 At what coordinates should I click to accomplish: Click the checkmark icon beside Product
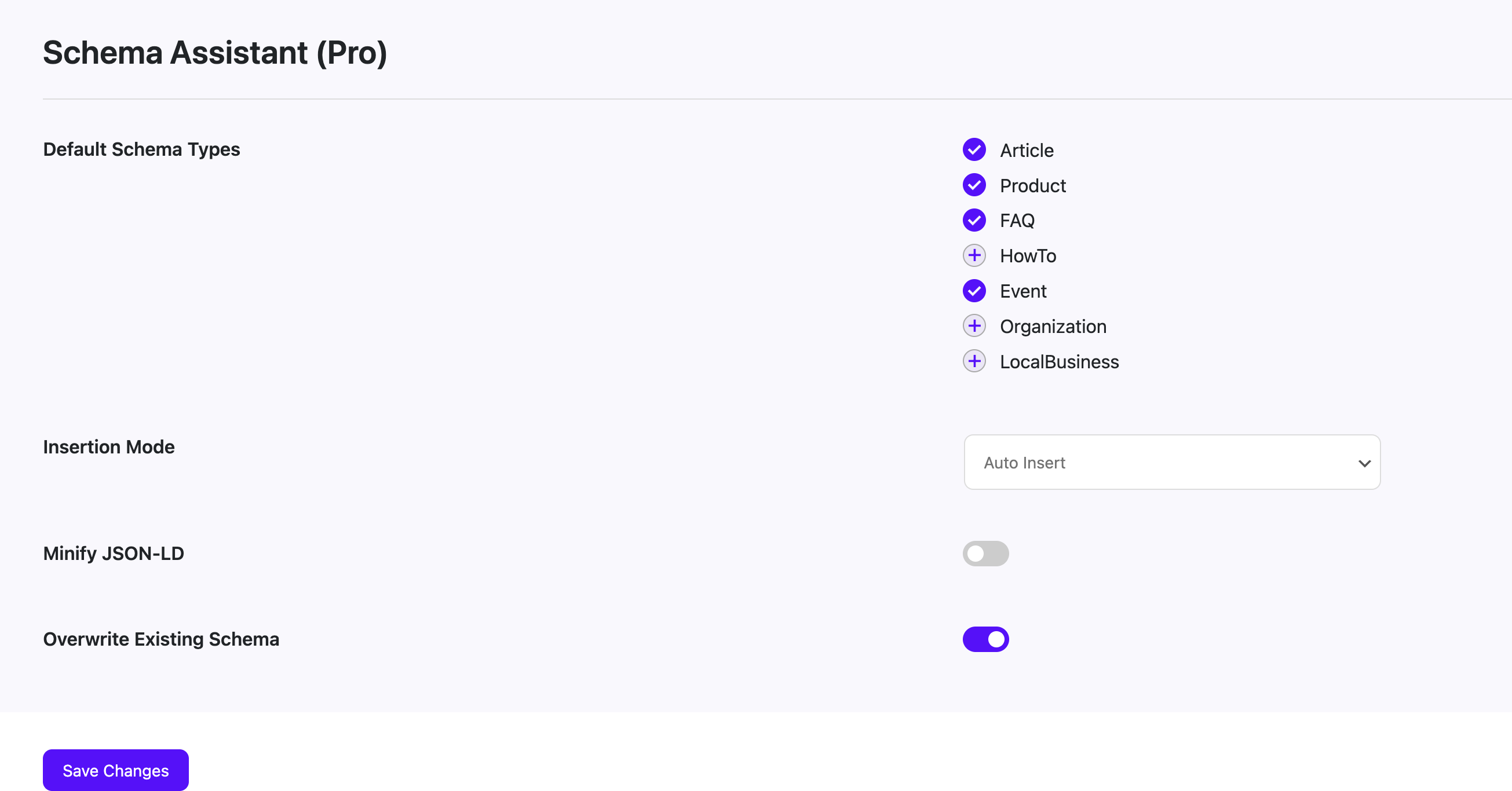point(974,185)
